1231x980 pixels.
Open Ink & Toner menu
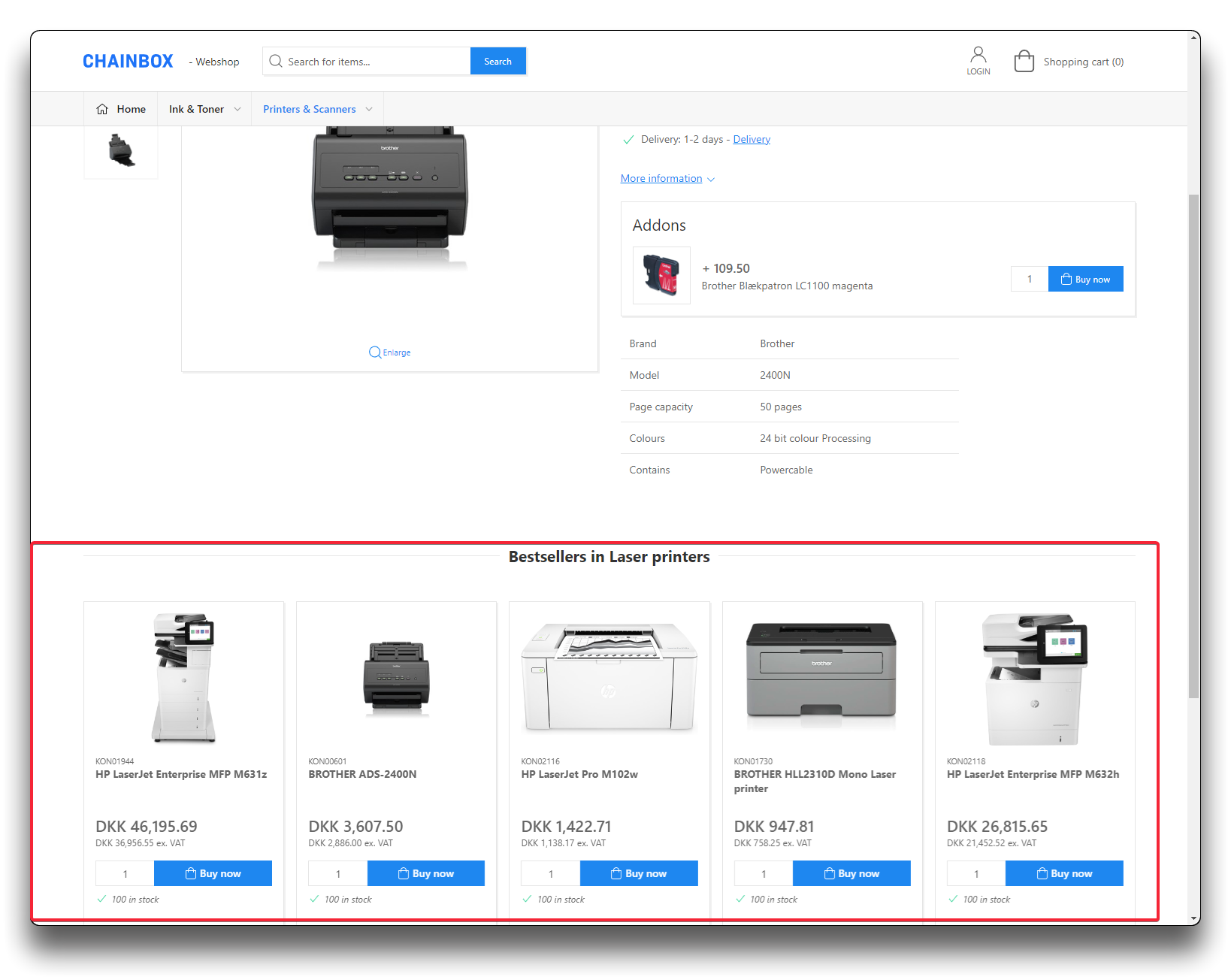pyautogui.click(x=196, y=109)
